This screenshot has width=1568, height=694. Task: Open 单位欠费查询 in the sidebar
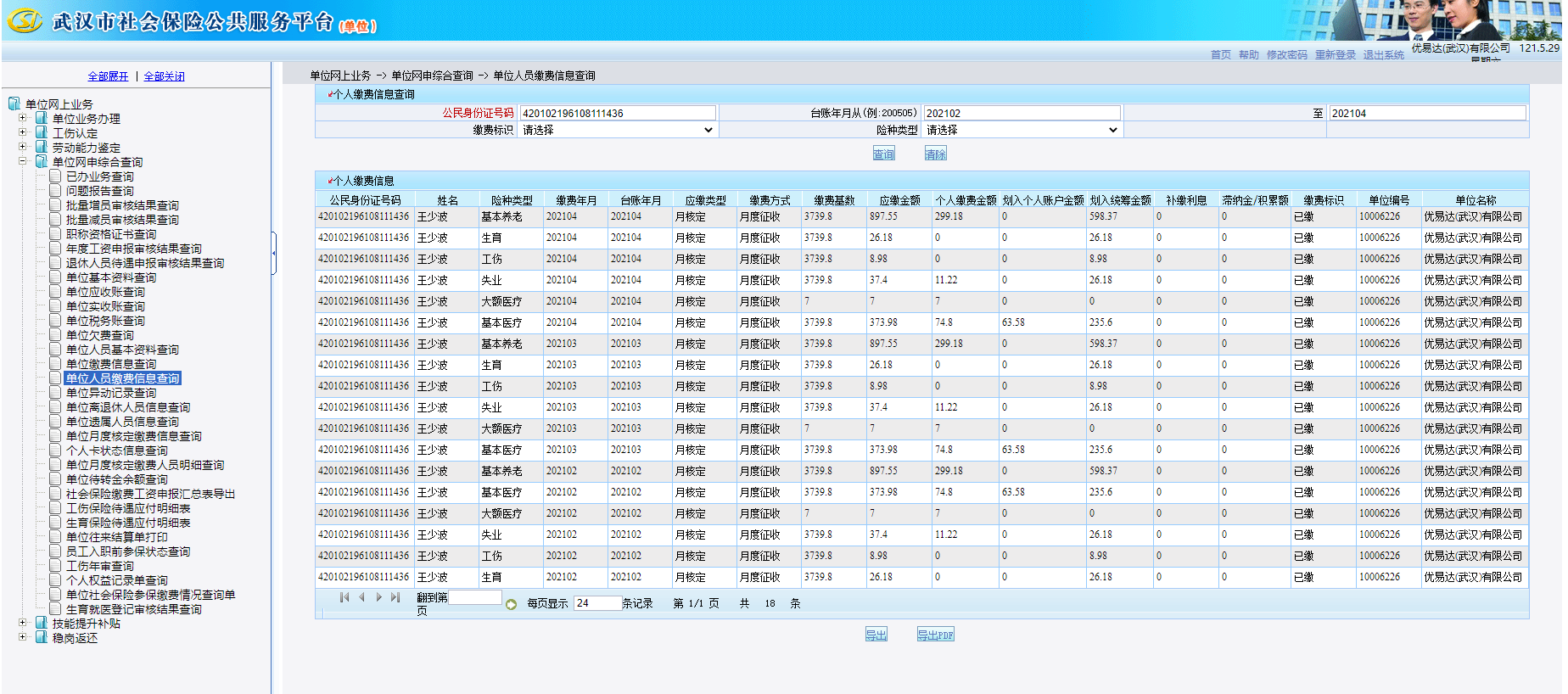(100, 335)
